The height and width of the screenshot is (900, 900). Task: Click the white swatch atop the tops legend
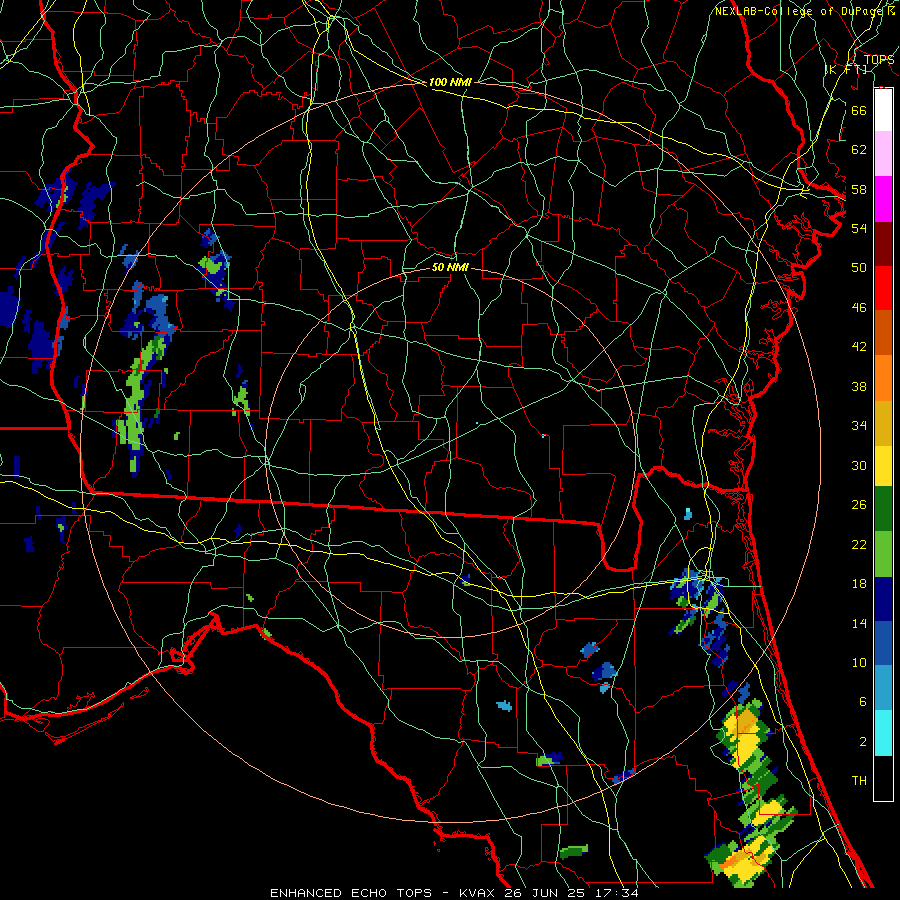coord(883,110)
